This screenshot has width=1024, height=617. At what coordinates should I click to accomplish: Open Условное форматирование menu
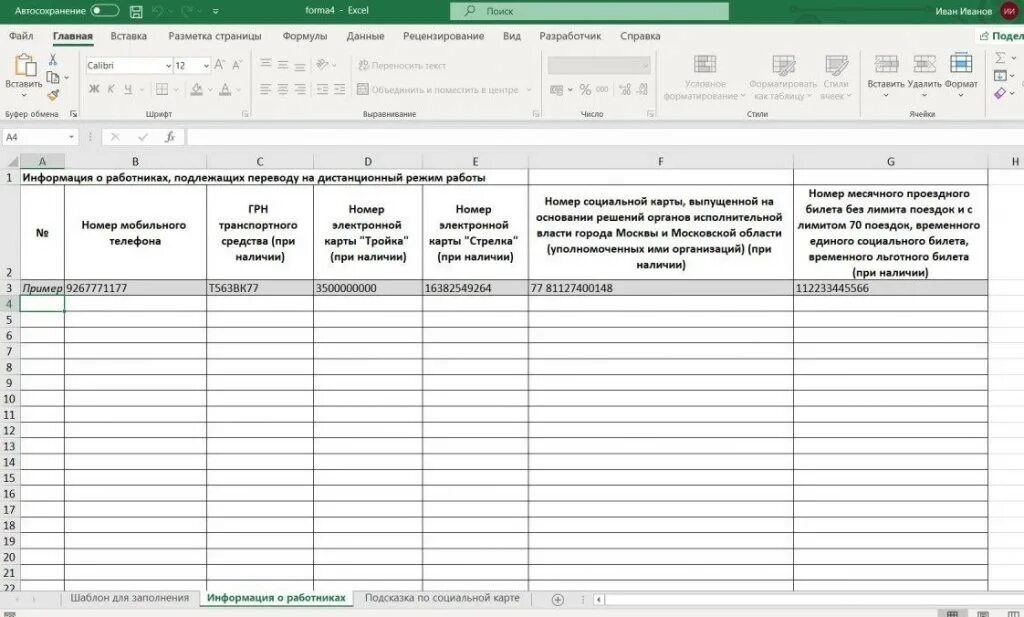point(705,77)
